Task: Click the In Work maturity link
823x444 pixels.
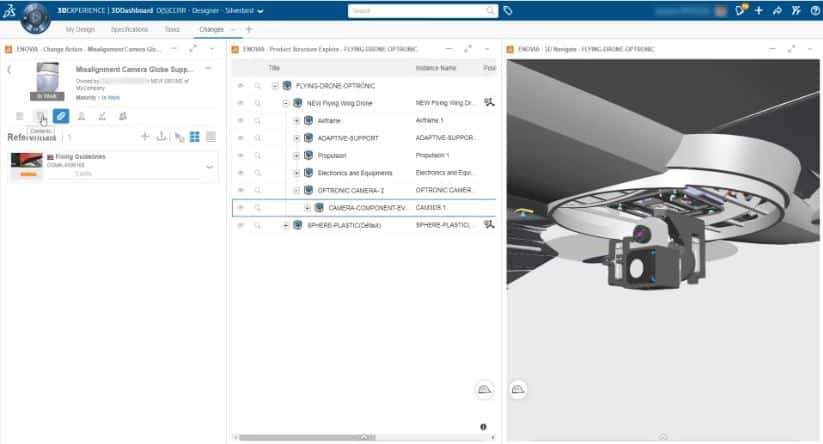Action: pyautogui.click(x=110, y=97)
